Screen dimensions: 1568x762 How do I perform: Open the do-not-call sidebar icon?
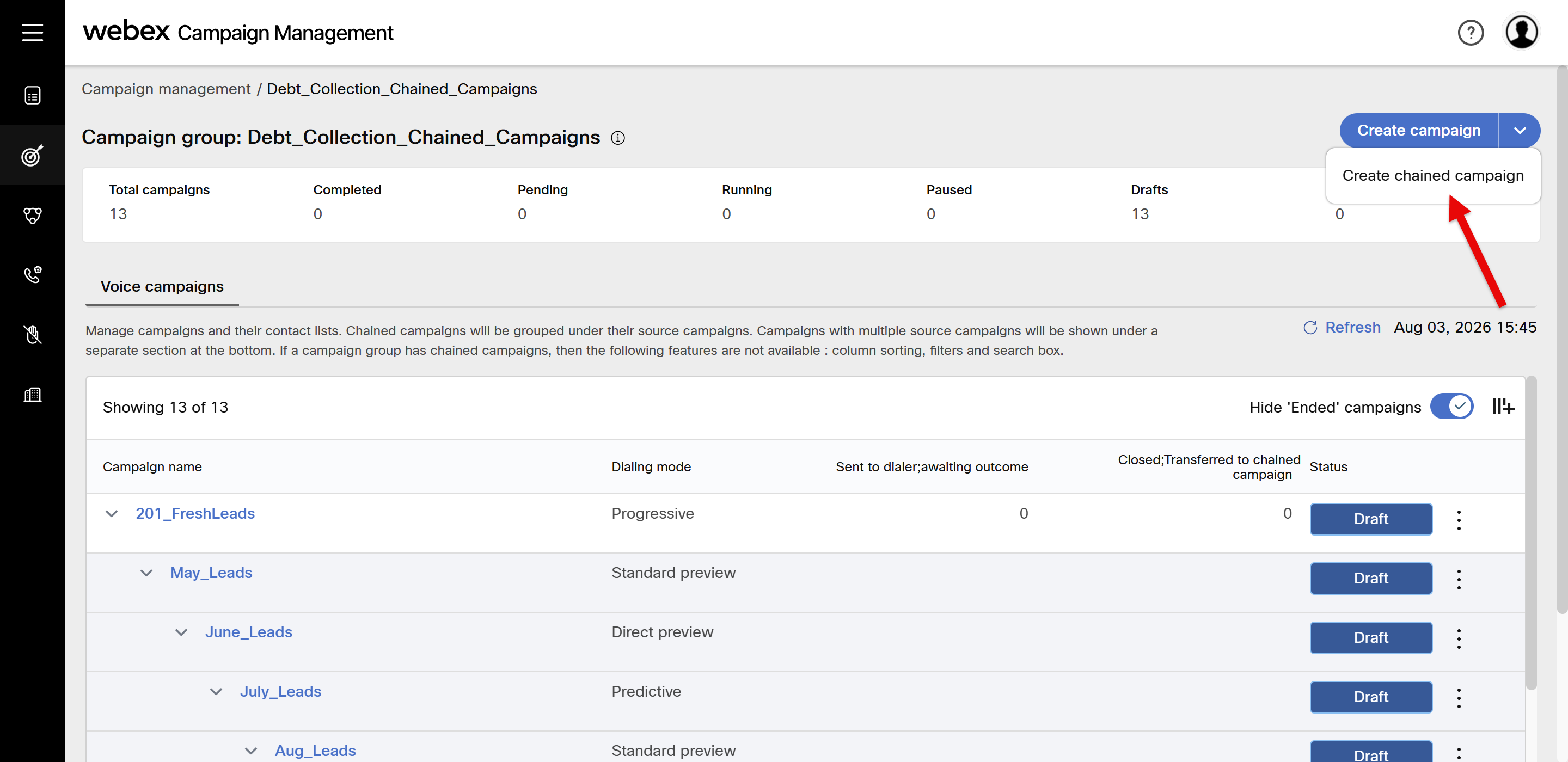(32, 334)
